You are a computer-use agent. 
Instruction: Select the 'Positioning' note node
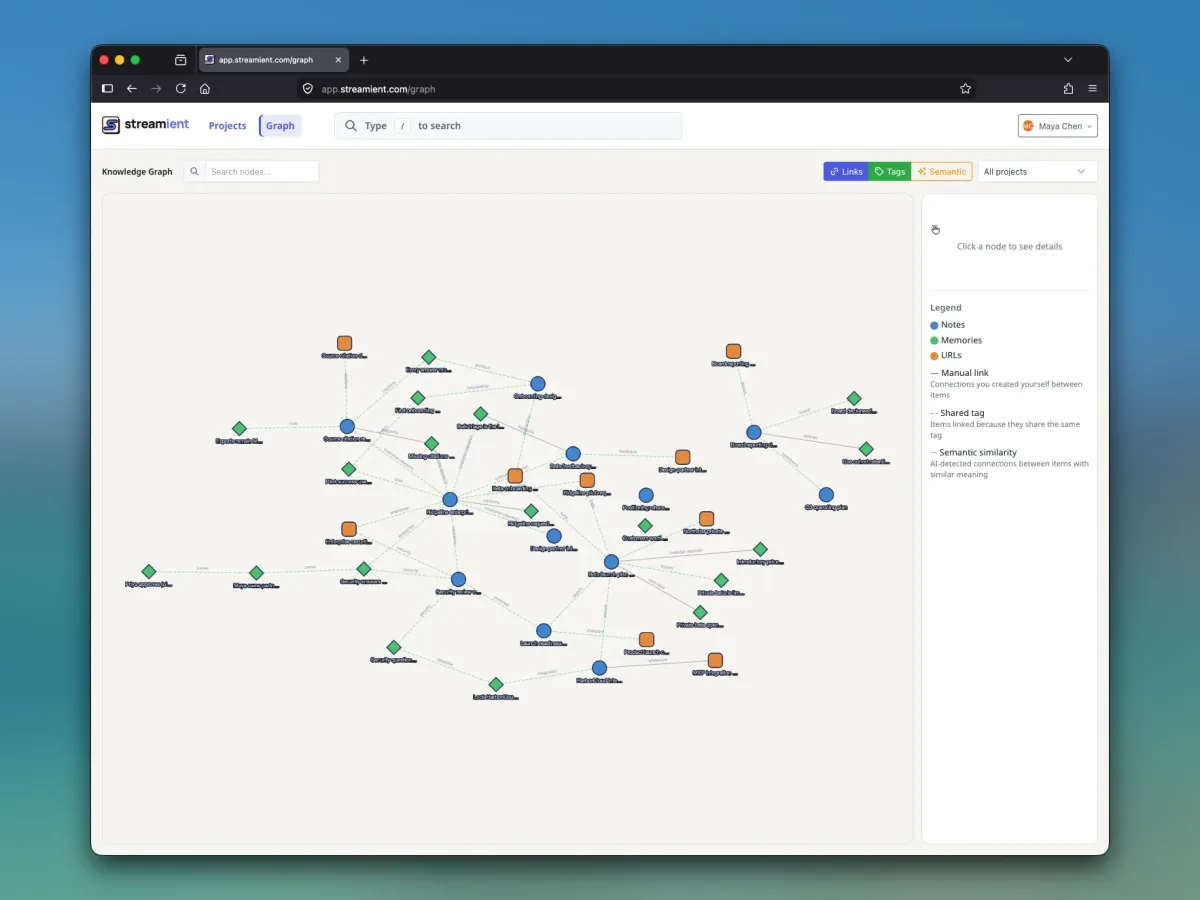[x=646, y=495]
